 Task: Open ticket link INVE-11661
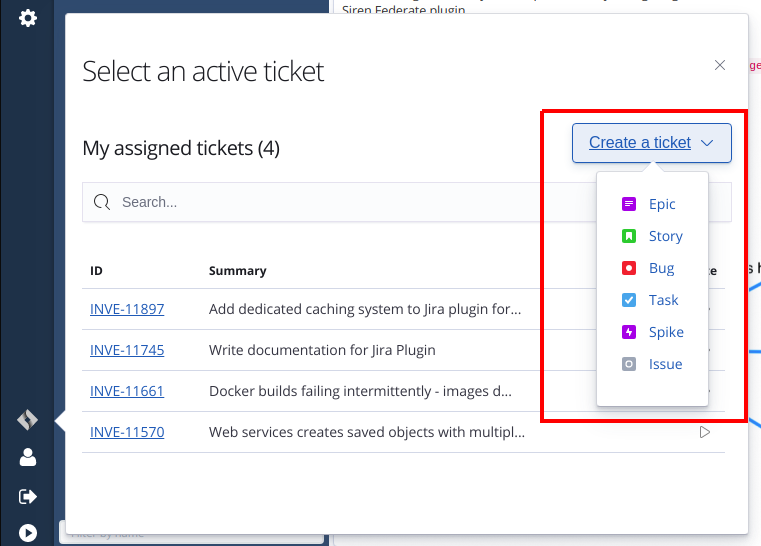click(127, 391)
